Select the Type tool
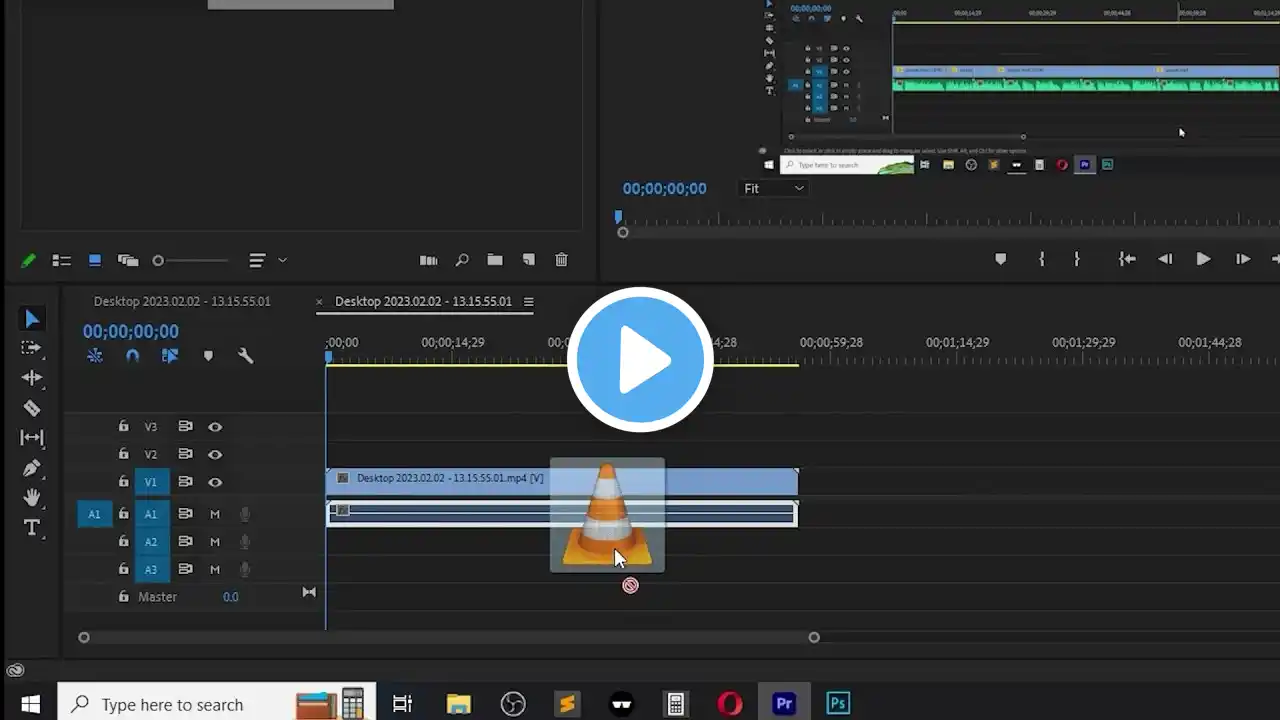The height and width of the screenshot is (720, 1280). pos(32,528)
